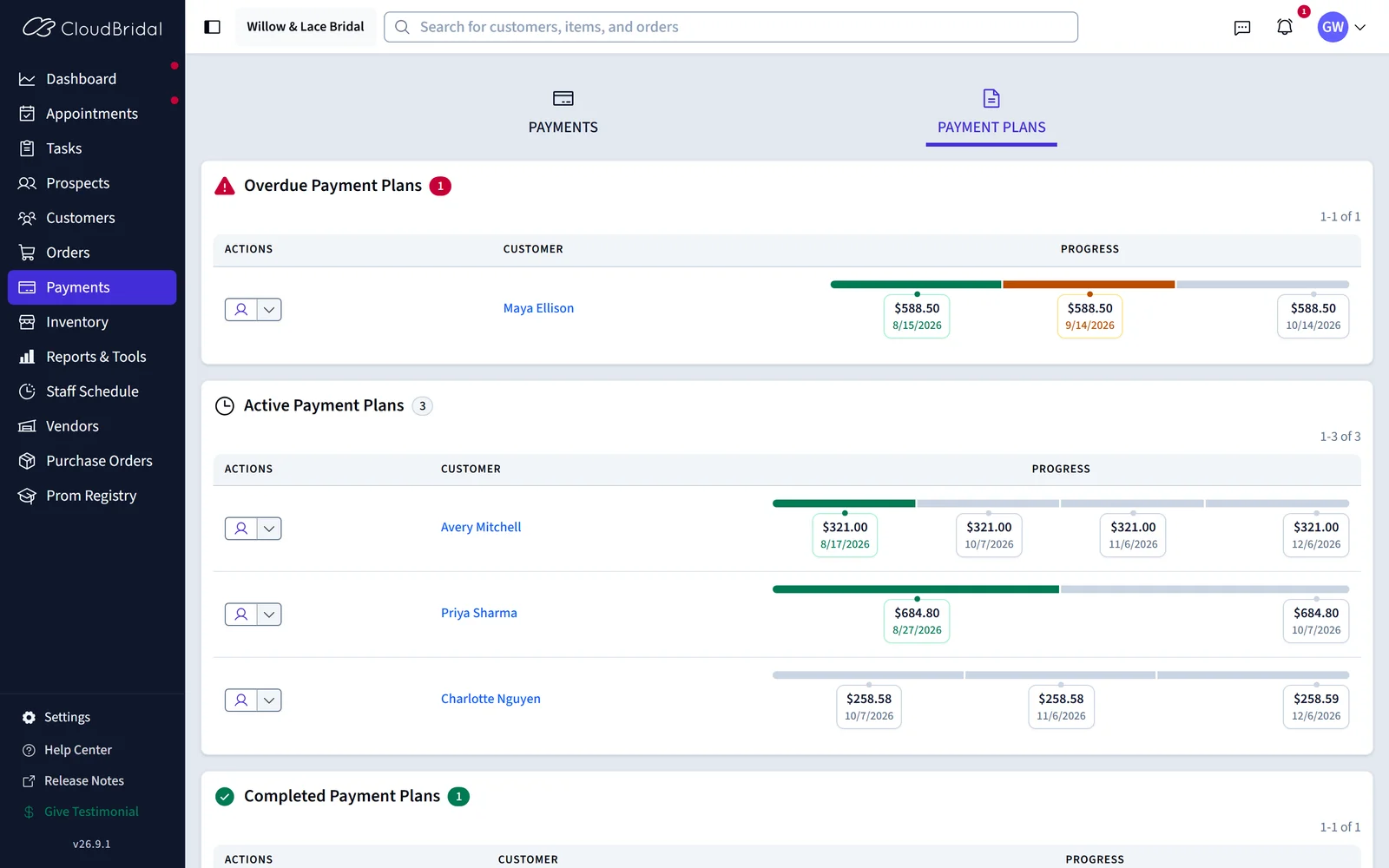This screenshot has width=1389, height=868.
Task: Click Charlotte Nguyen's $258.59 installment
Action: coord(1316,707)
